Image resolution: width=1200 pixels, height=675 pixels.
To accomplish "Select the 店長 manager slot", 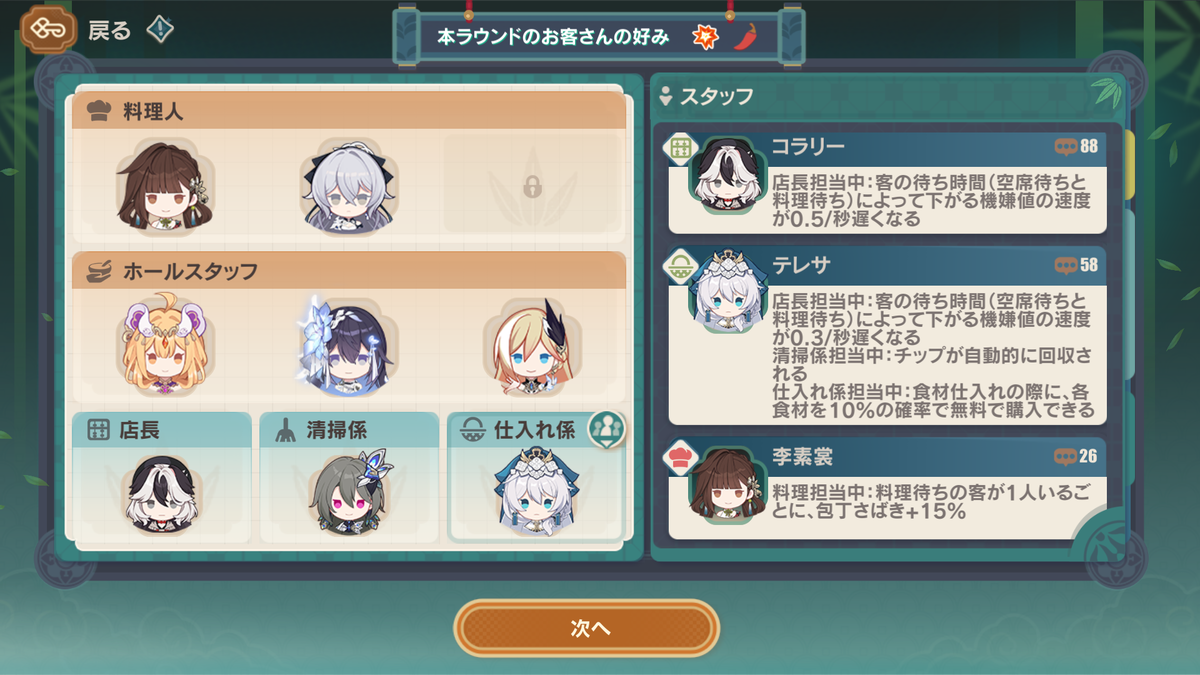I will [x=162, y=478].
